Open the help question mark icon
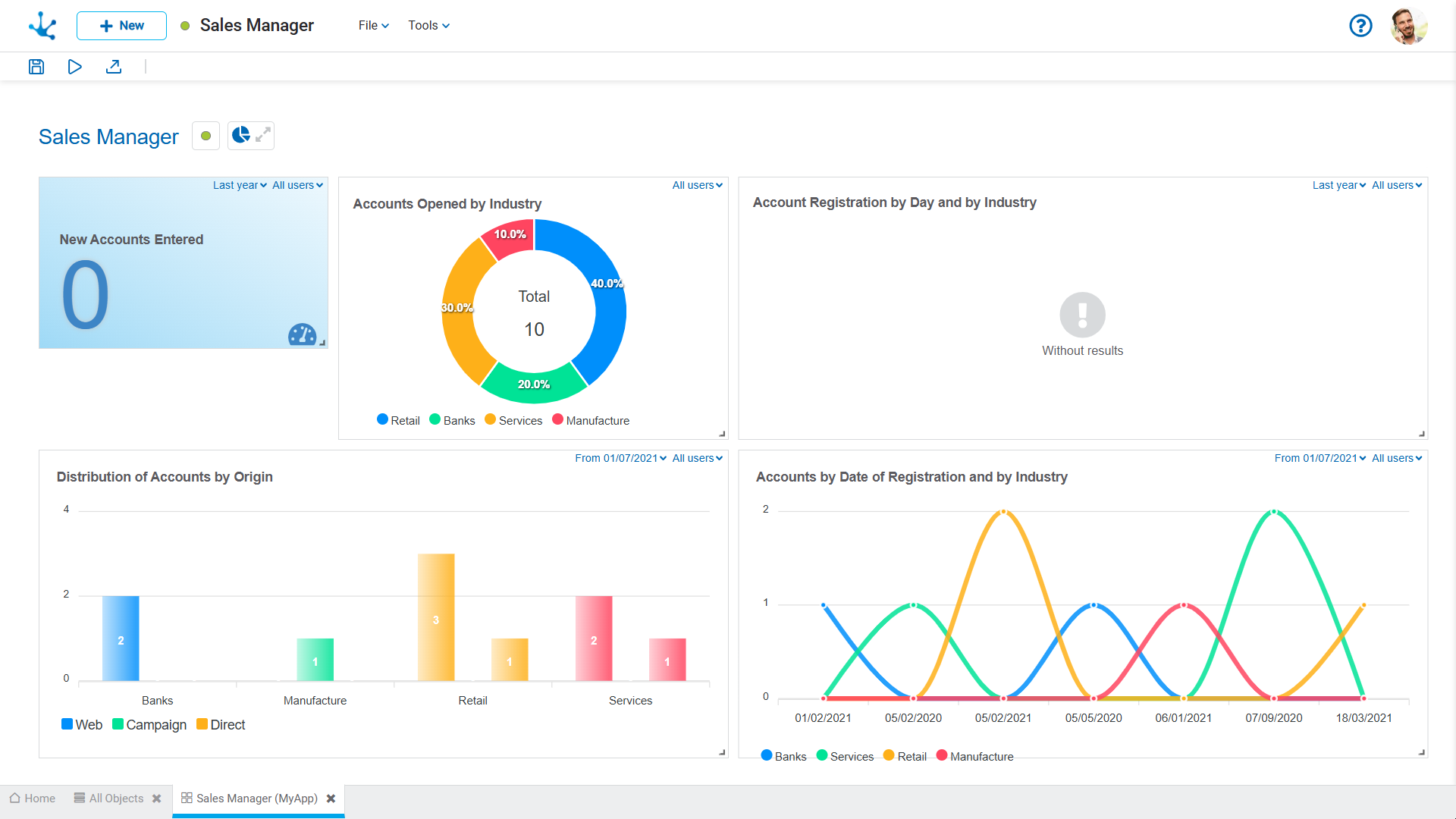The width and height of the screenshot is (1456, 819). [x=1360, y=26]
